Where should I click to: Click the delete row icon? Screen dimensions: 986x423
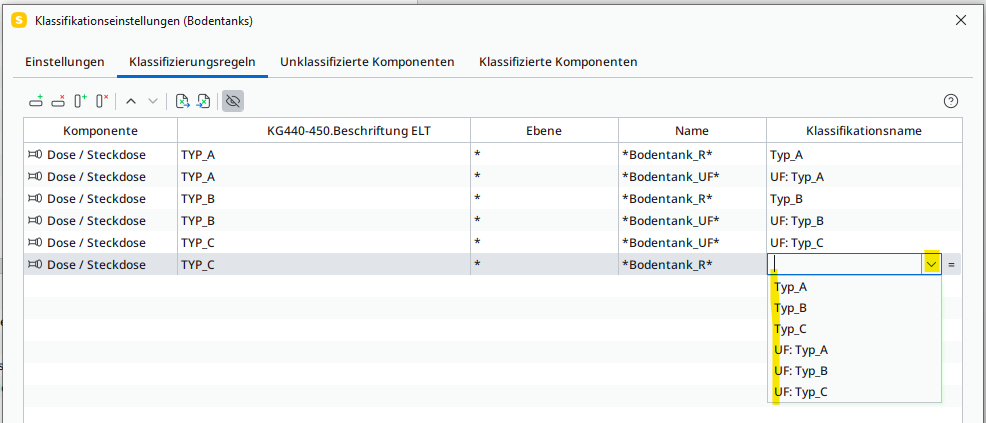coord(58,101)
